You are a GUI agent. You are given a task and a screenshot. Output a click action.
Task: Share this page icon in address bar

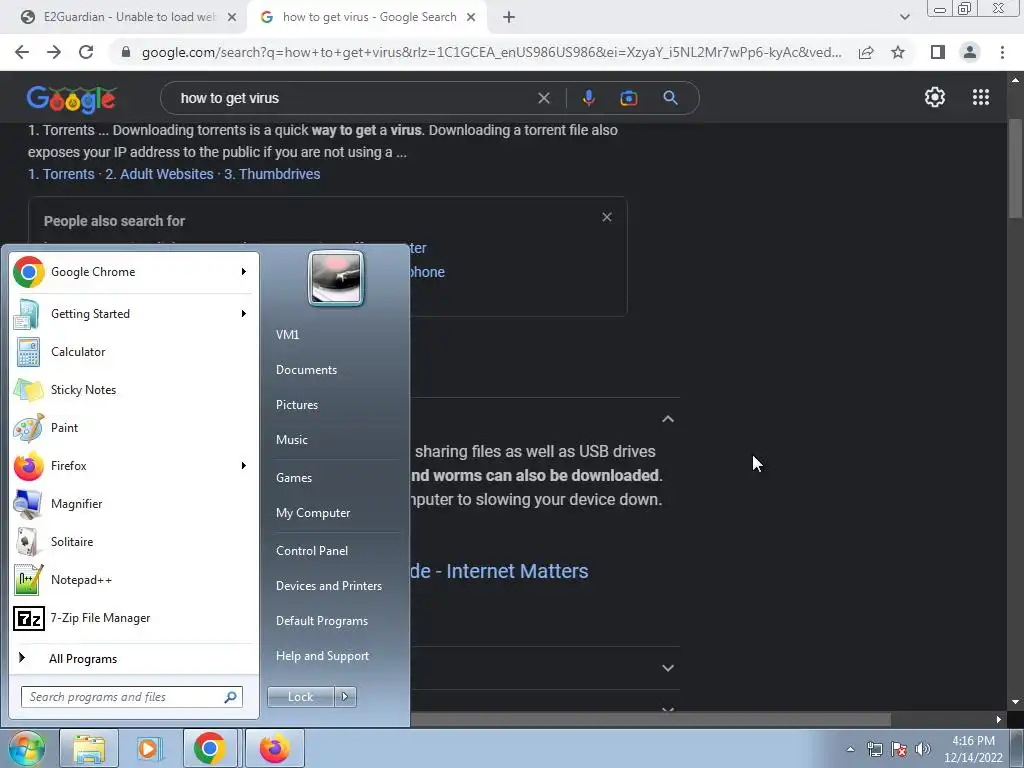tap(866, 52)
